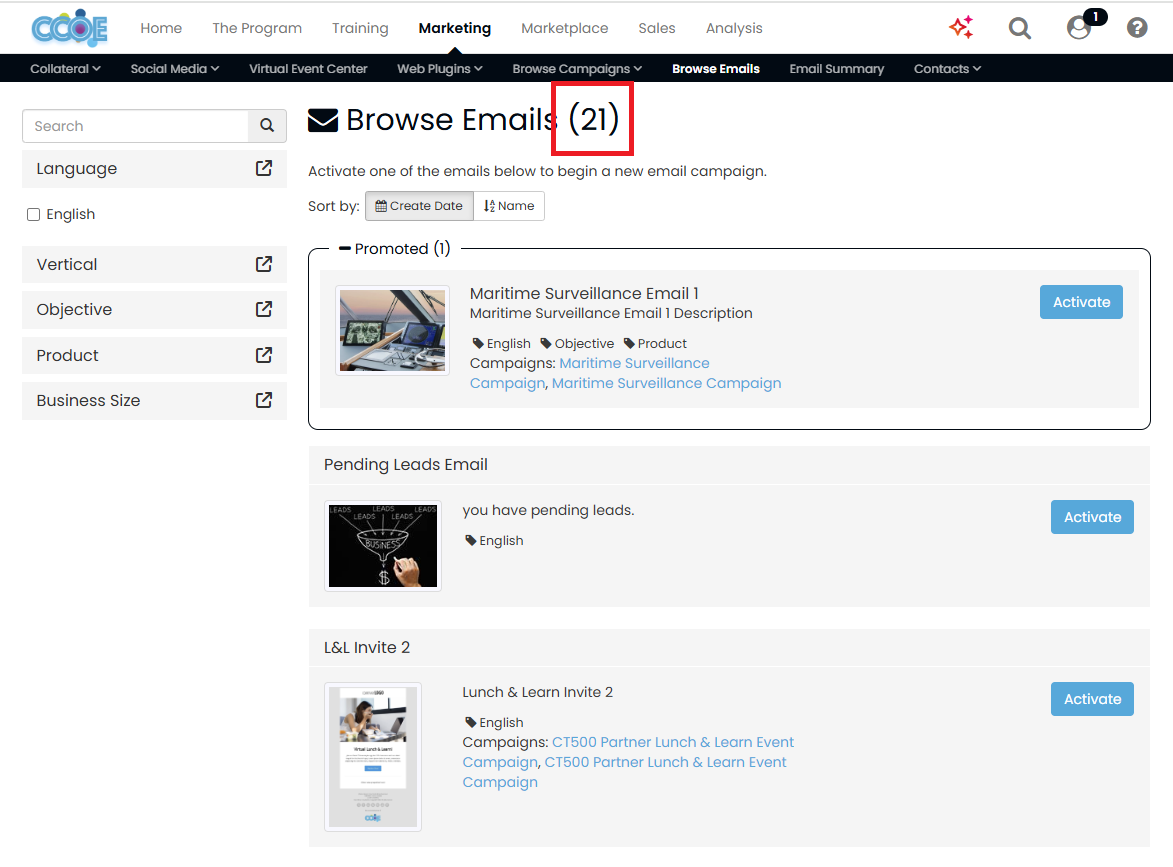Expand the Collateral dropdown menu

(65, 69)
